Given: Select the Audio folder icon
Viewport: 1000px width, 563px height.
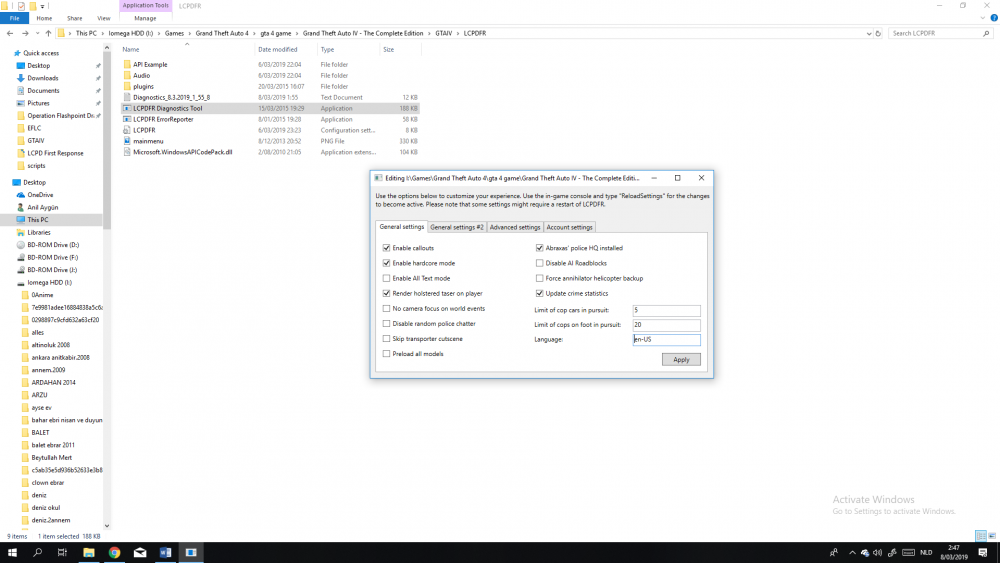Looking at the screenshot, I should click(x=127, y=75).
